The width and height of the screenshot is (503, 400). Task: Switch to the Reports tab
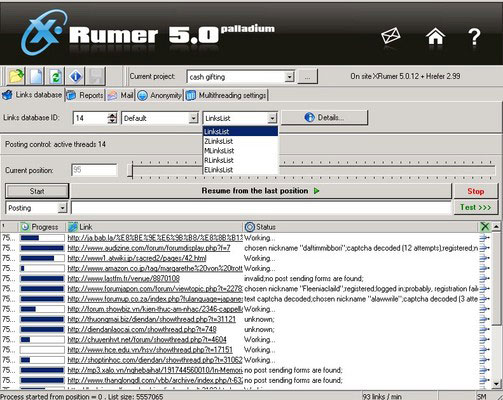(85, 95)
